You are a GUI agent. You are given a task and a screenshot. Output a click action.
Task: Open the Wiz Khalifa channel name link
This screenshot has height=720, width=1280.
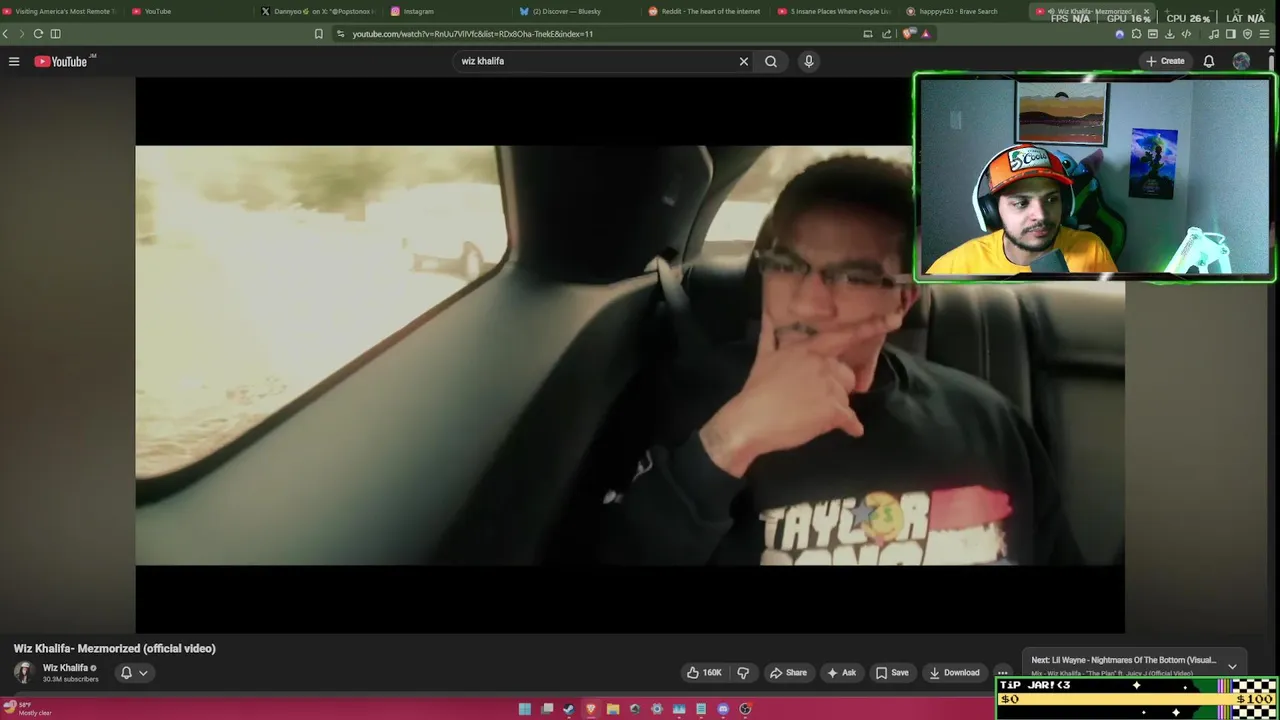point(66,668)
